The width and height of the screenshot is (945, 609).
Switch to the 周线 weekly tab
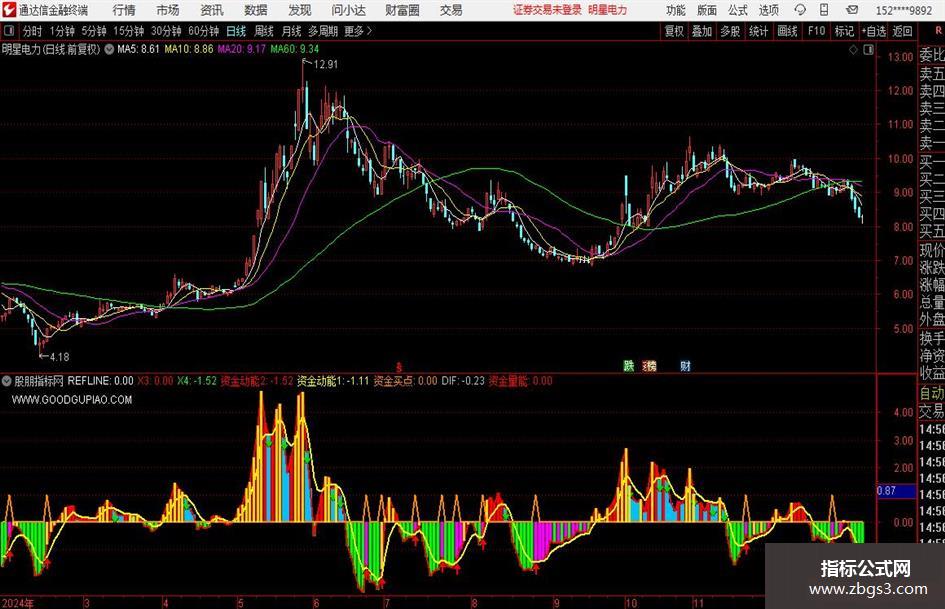click(x=264, y=31)
